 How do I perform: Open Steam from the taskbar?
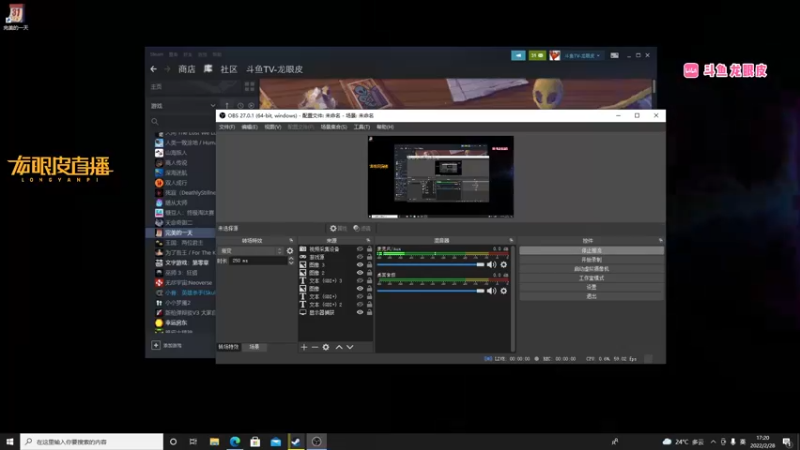coord(296,441)
